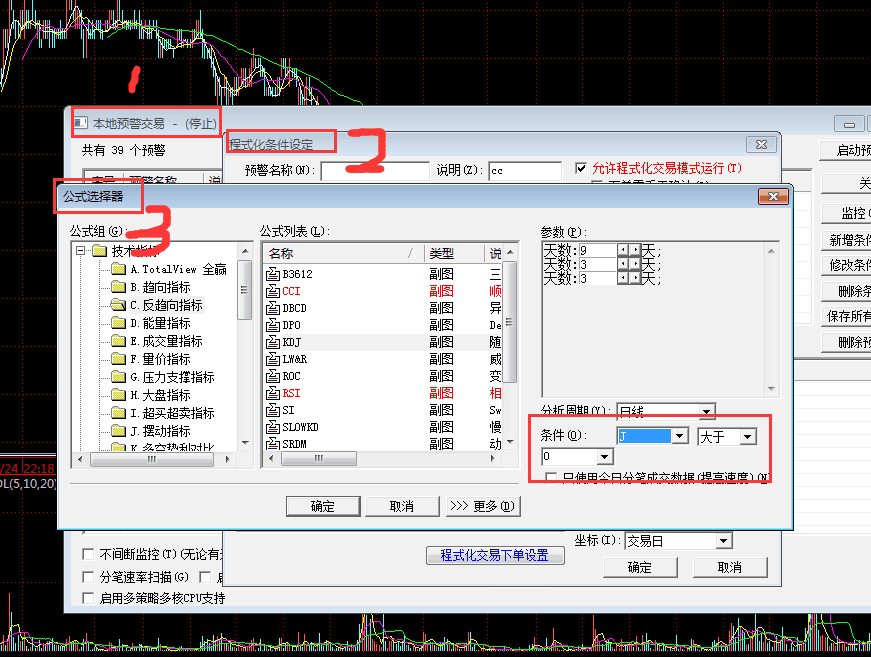The image size is (871, 657).
Task: Select the SRDM formula icon
Action: pos(273,444)
